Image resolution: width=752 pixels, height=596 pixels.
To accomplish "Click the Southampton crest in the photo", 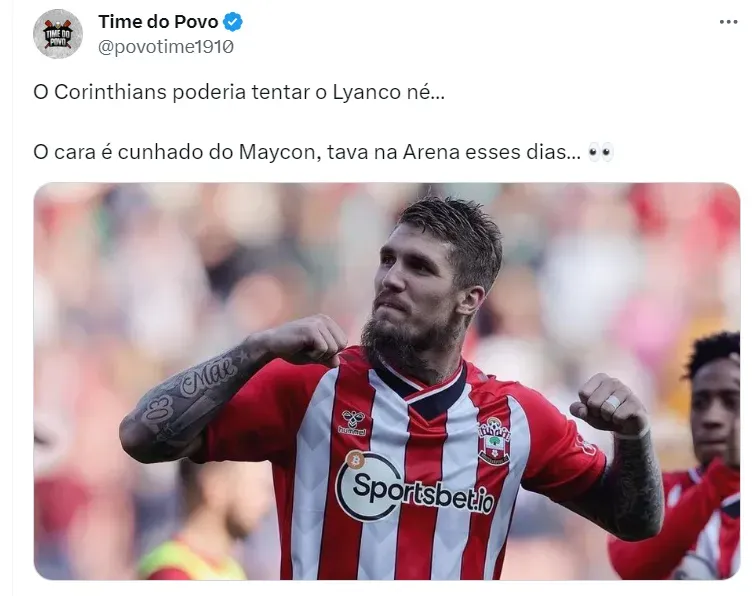I will (x=494, y=441).
